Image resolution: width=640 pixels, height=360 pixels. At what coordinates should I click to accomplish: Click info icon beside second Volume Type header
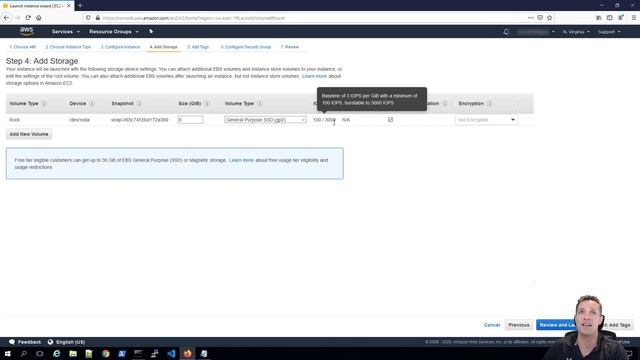[260, 104]
